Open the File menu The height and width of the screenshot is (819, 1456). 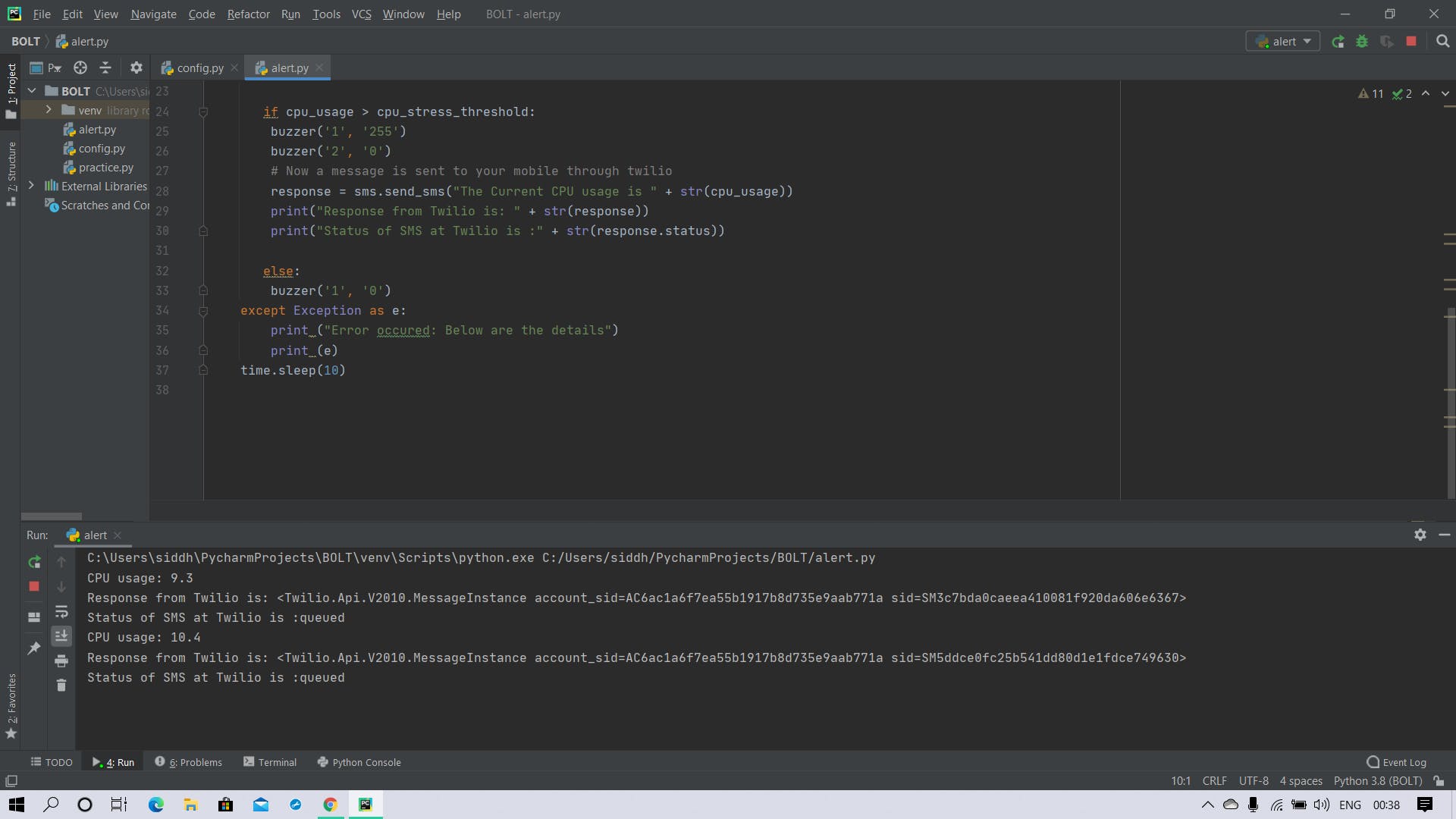coord(42,14)
